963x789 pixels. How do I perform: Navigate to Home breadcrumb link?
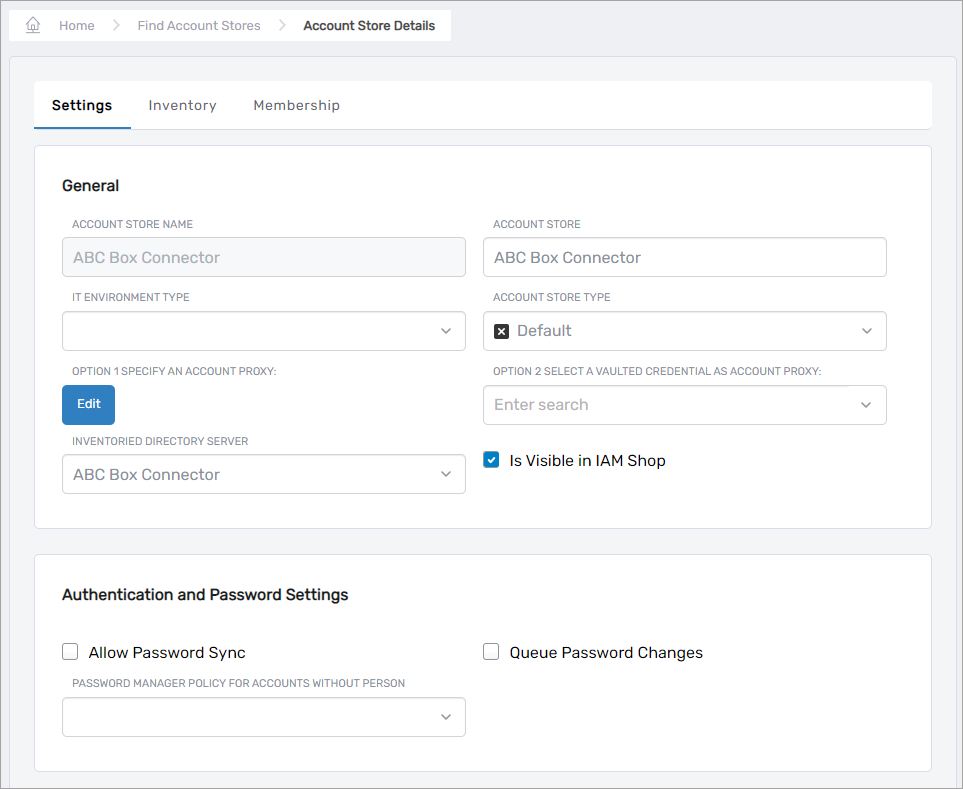pyautogui.click(x=77, y=25)
